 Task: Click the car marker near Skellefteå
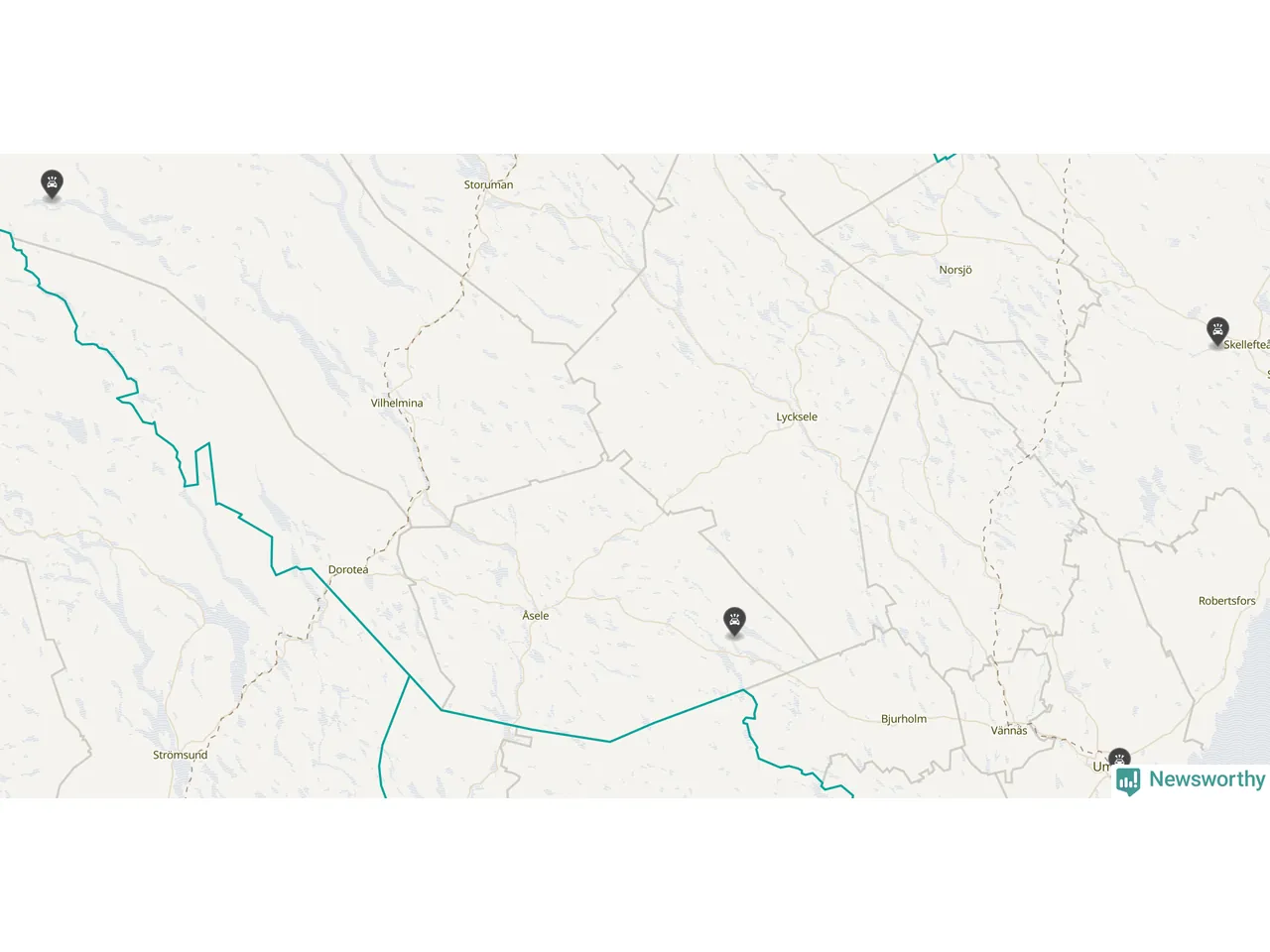point(1217,331)
